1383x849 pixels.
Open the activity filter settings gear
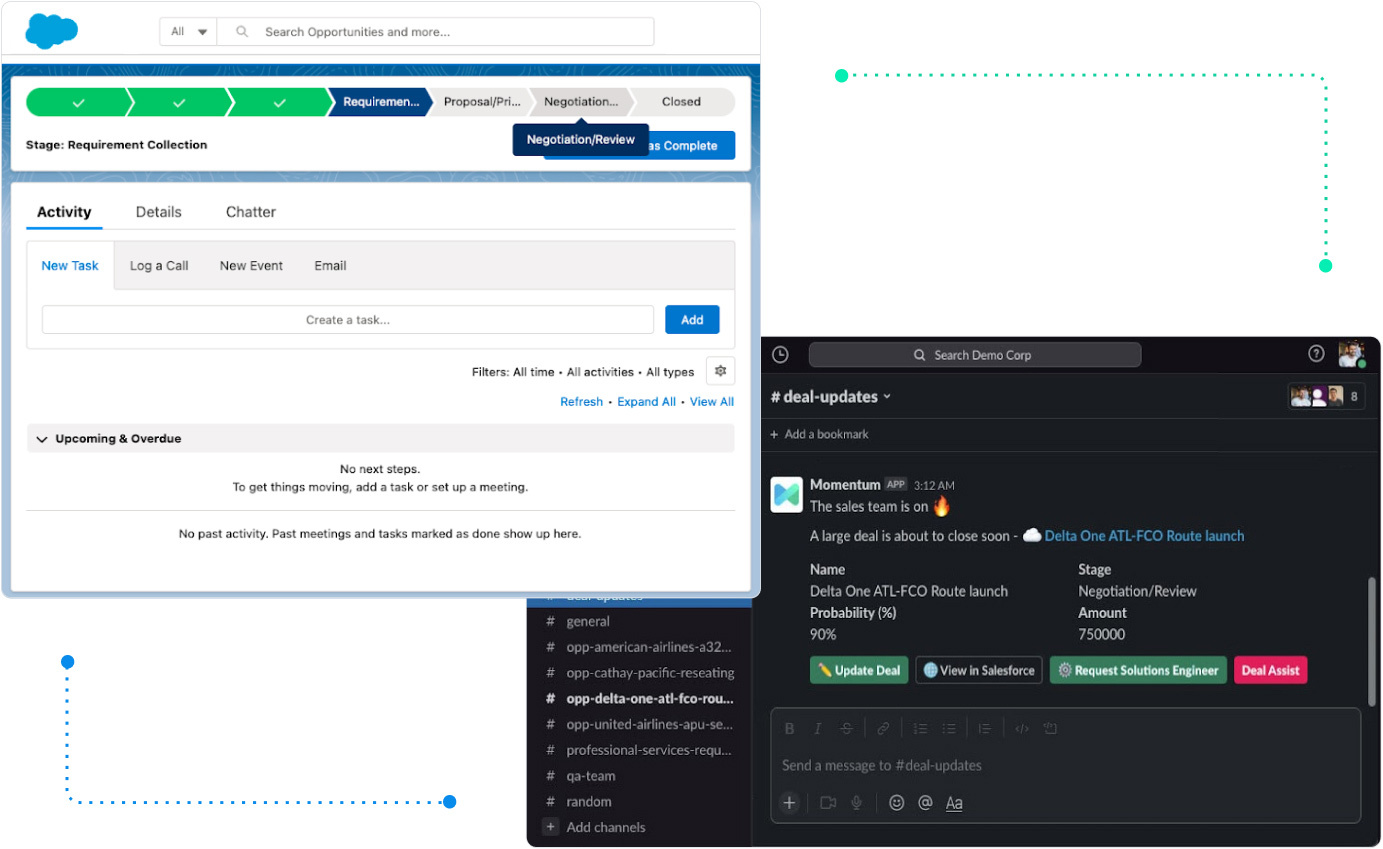(720, 371)
